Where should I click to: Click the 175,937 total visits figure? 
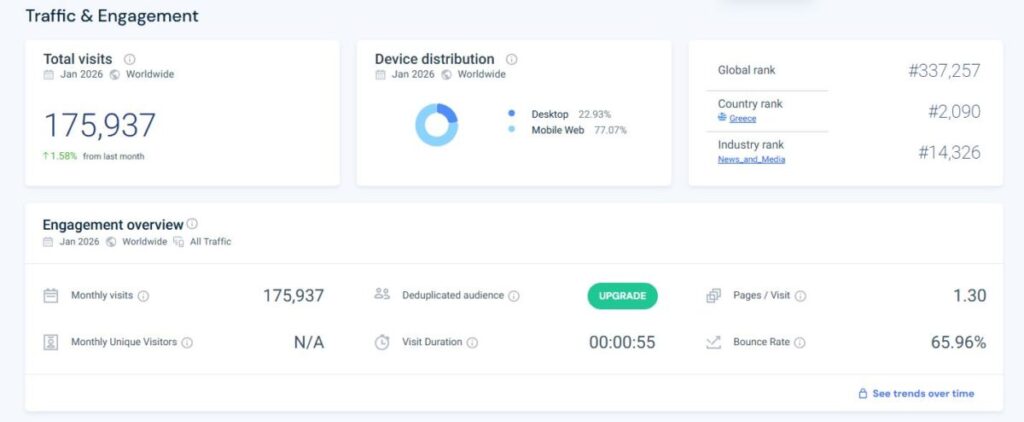[x=100, y=126]
